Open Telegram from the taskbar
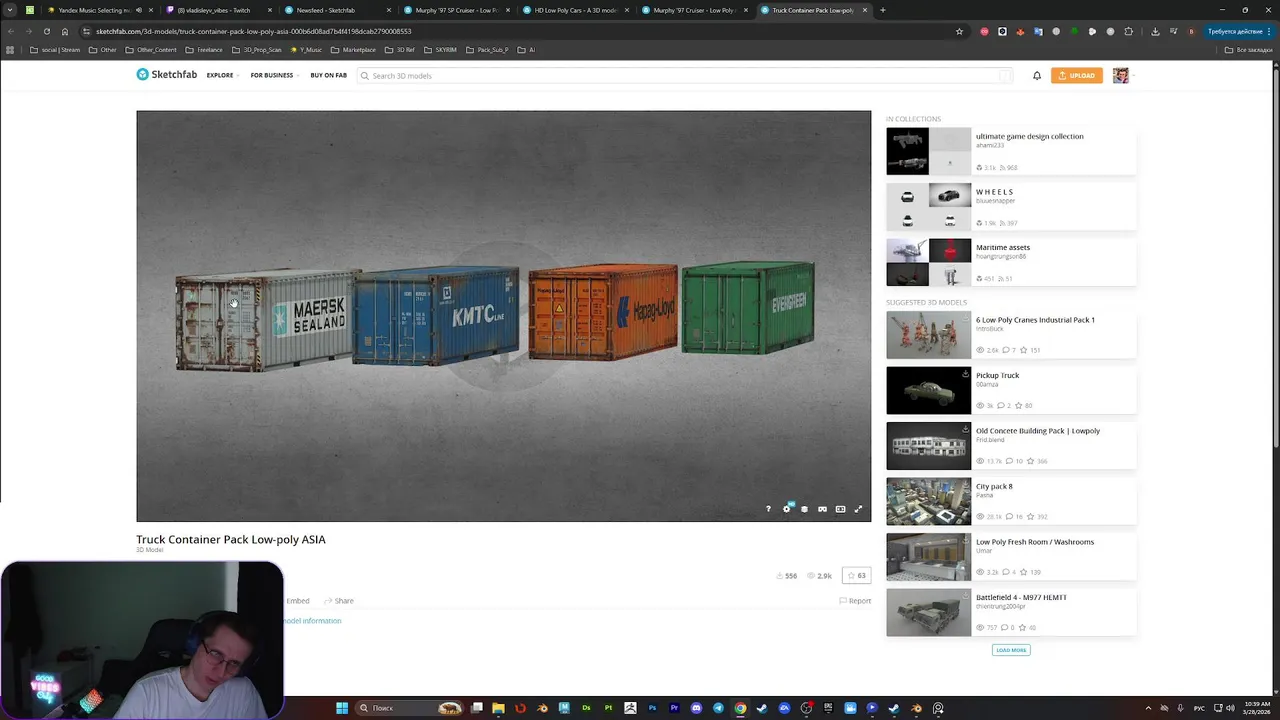Screen dimensions: 1280x720 point(718,708)
